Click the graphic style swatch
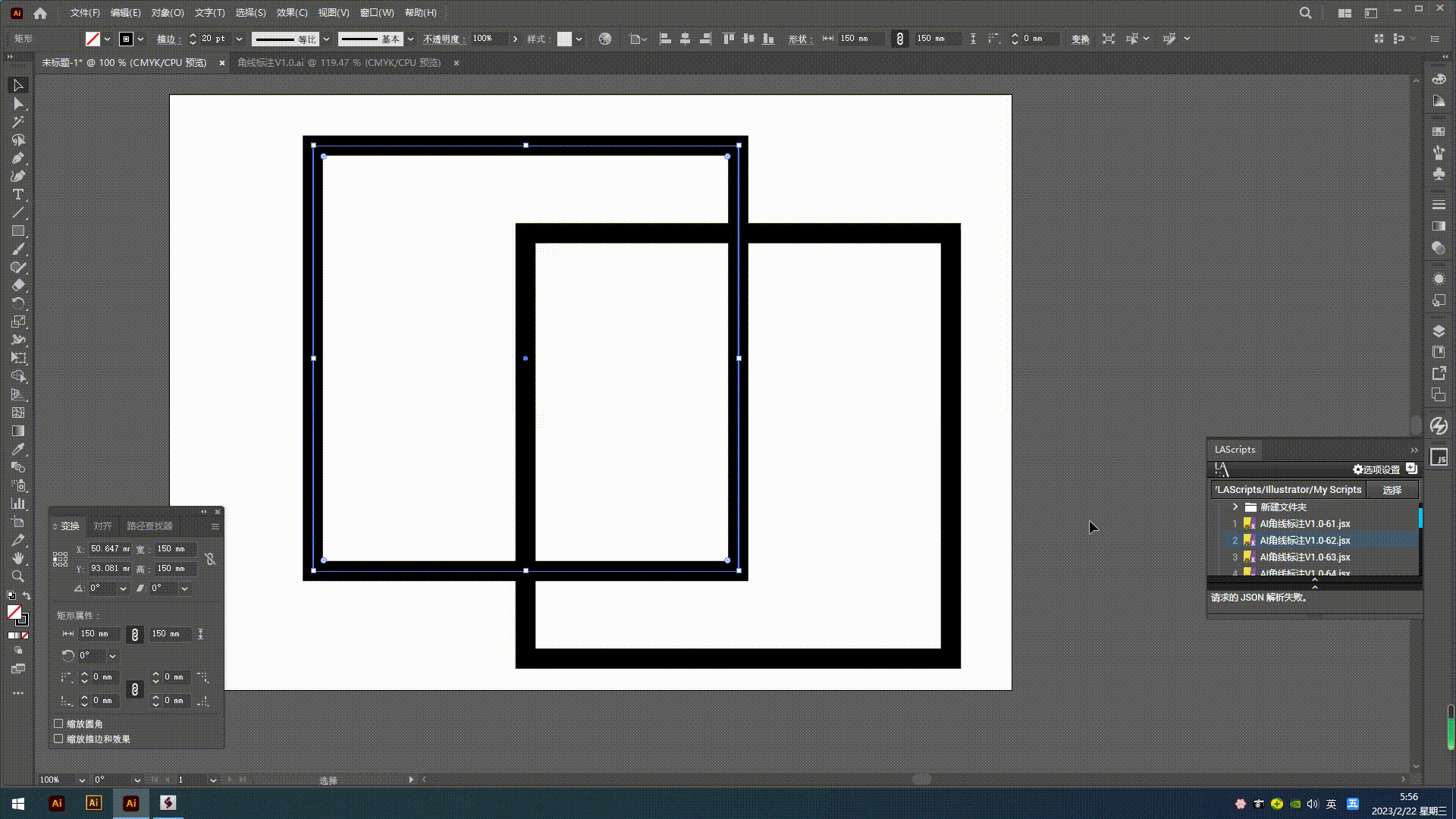This screenshot has width=1456, height=819. tap(564, 39)
